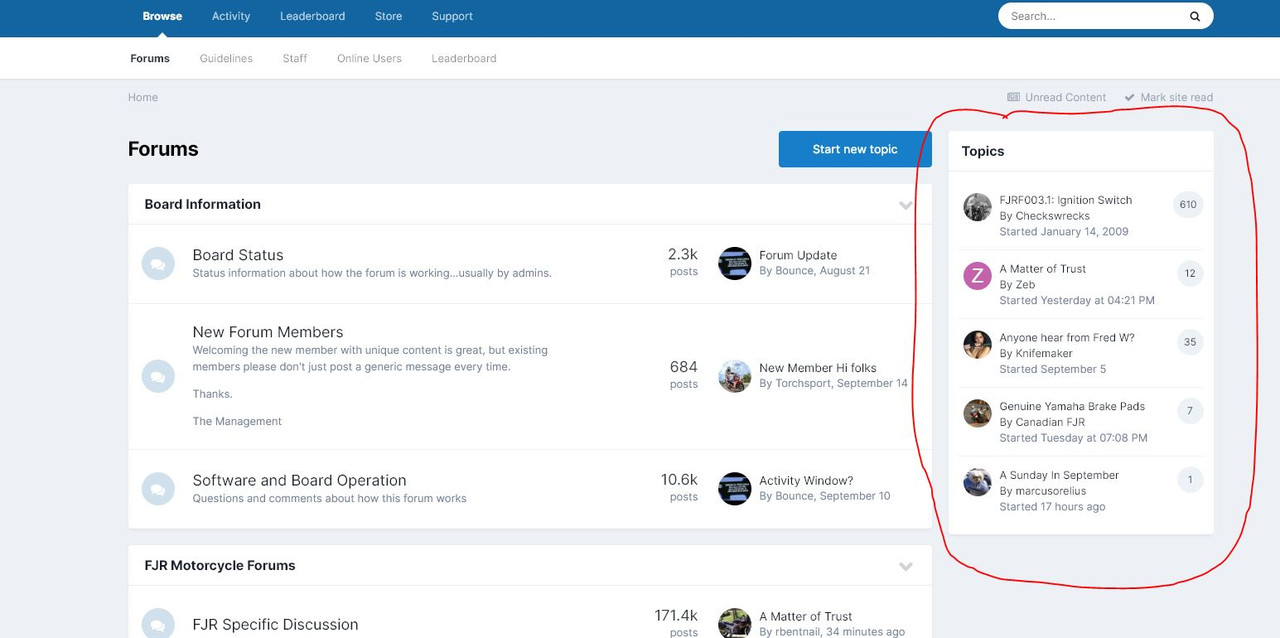Open the FJR Specific Discussion forum
The height and width of the screenshot is (638, 1280).
click(x=275, y=624)
